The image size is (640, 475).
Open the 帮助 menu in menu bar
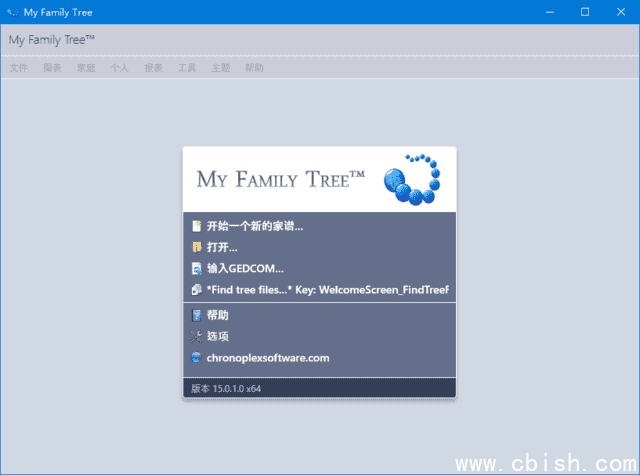click(x=254, y=68)
